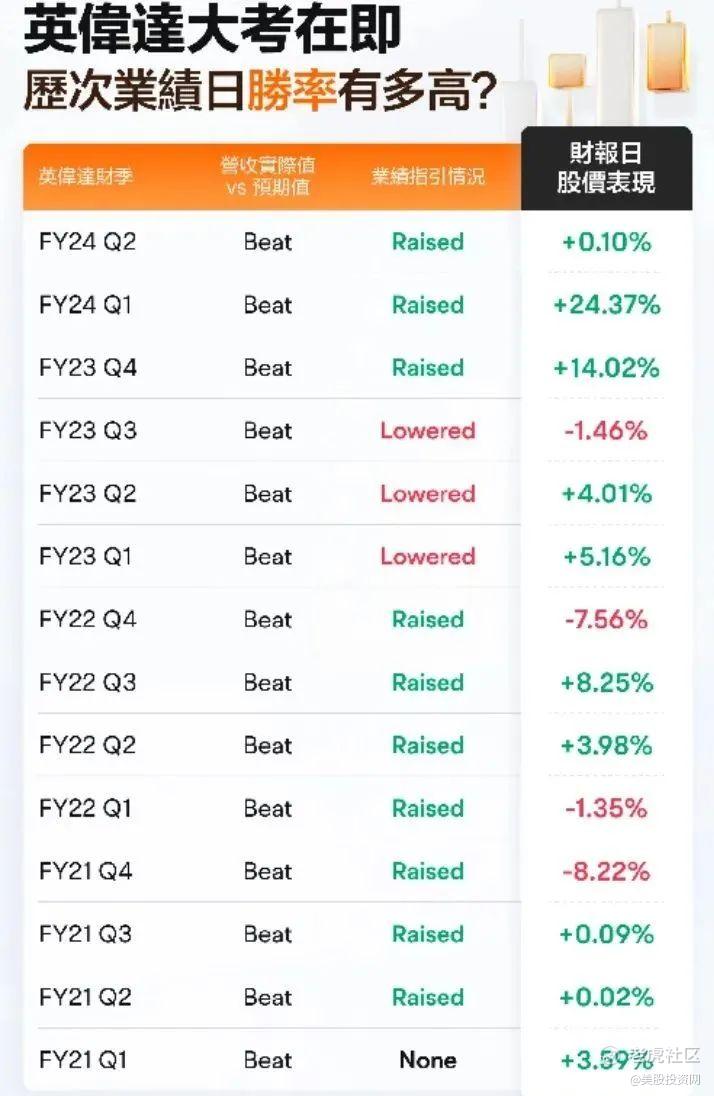Click None in the FY21 Q1 row
The height and width of the screenshot is (1096, 714).
(x=427, y=1060)
